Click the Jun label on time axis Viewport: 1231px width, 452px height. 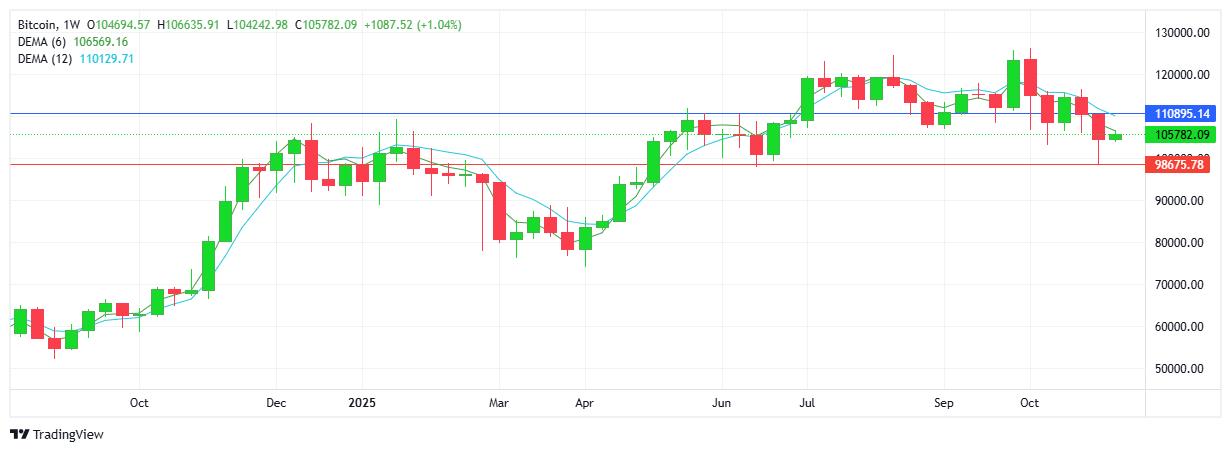[x=720, y=403]
